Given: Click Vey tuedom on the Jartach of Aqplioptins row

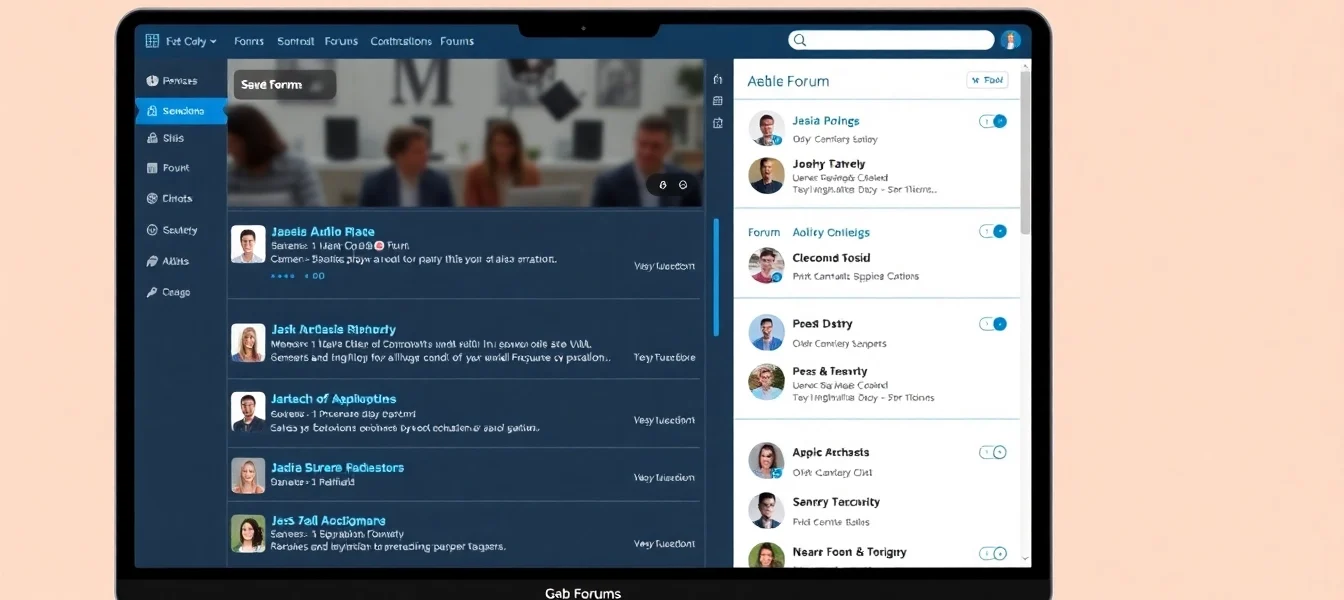Looking at the screenshot, I should point(664,420).
